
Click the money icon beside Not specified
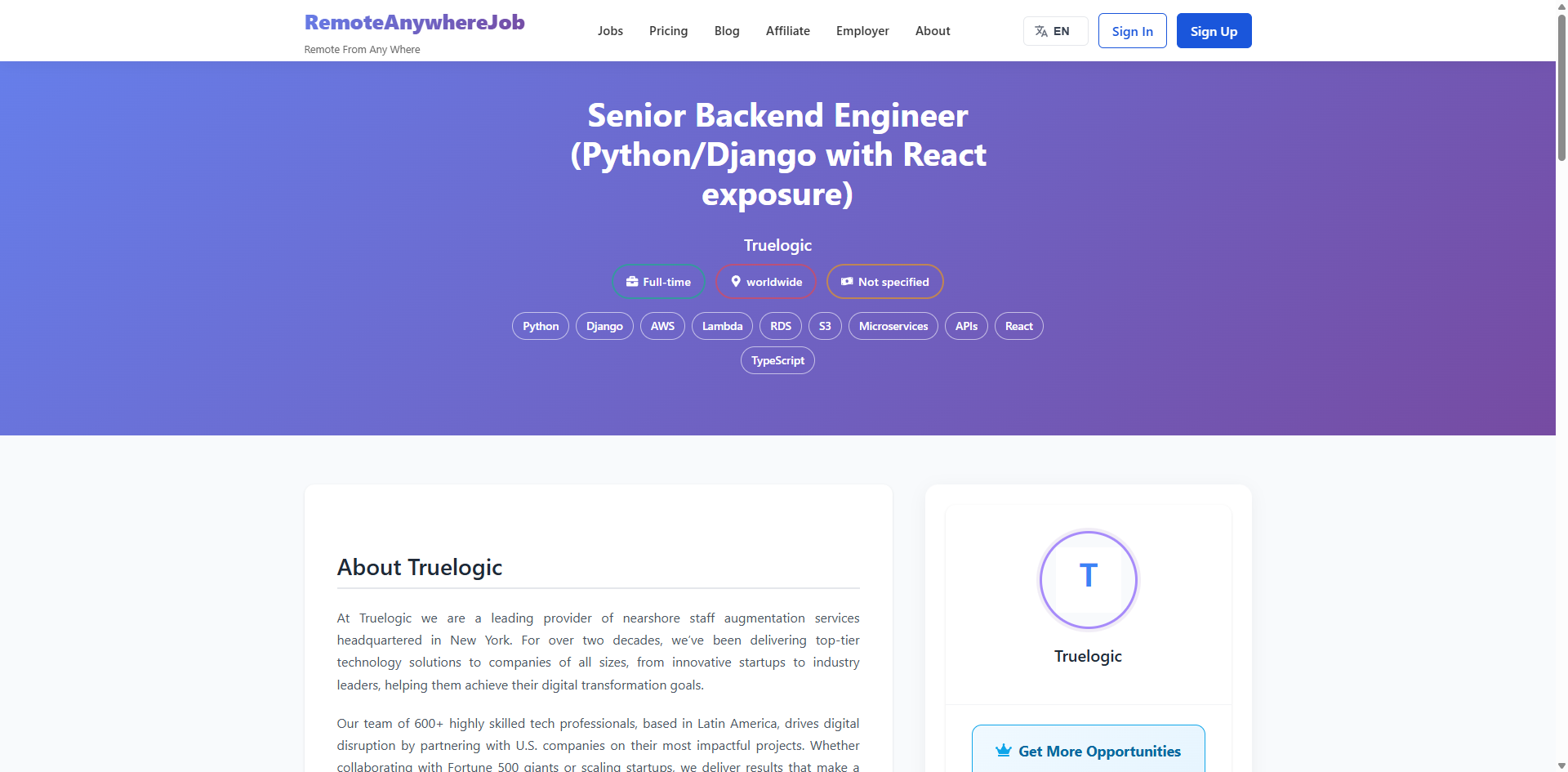point(847,282)
